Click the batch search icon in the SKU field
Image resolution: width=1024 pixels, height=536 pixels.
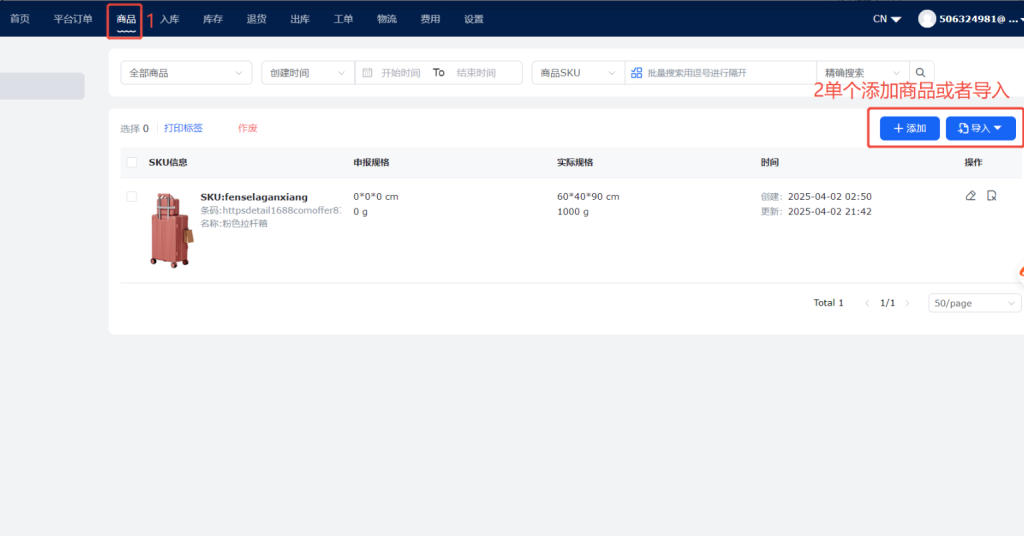pos(637,73)
